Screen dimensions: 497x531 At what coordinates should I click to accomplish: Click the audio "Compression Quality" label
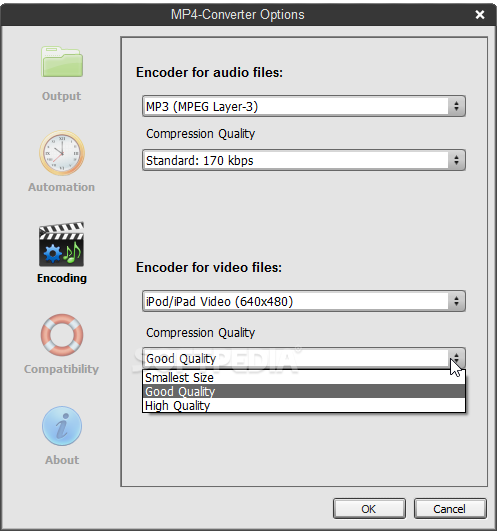[200, 134]
